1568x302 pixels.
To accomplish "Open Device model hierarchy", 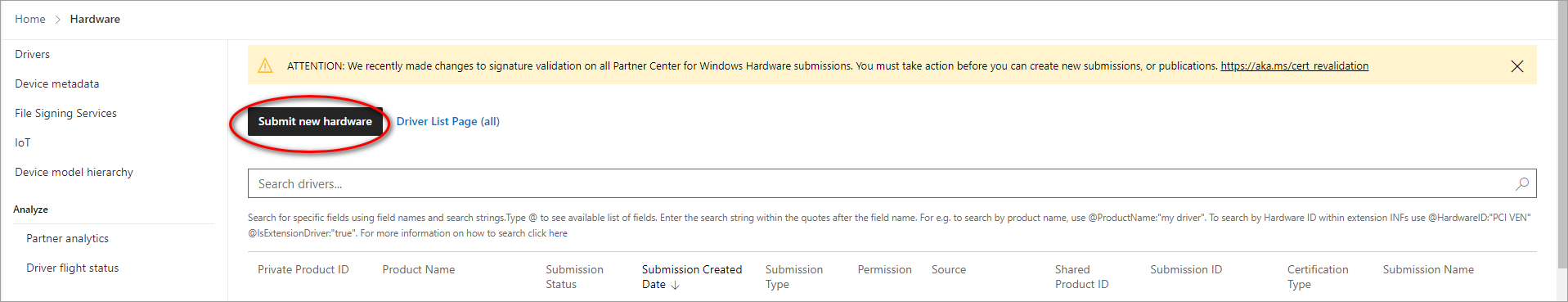I will coord(74,172).
